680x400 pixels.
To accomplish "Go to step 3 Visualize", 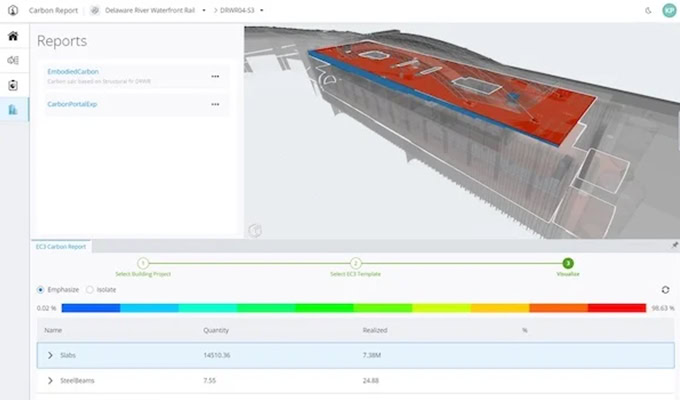I will [x=568, y=263].
